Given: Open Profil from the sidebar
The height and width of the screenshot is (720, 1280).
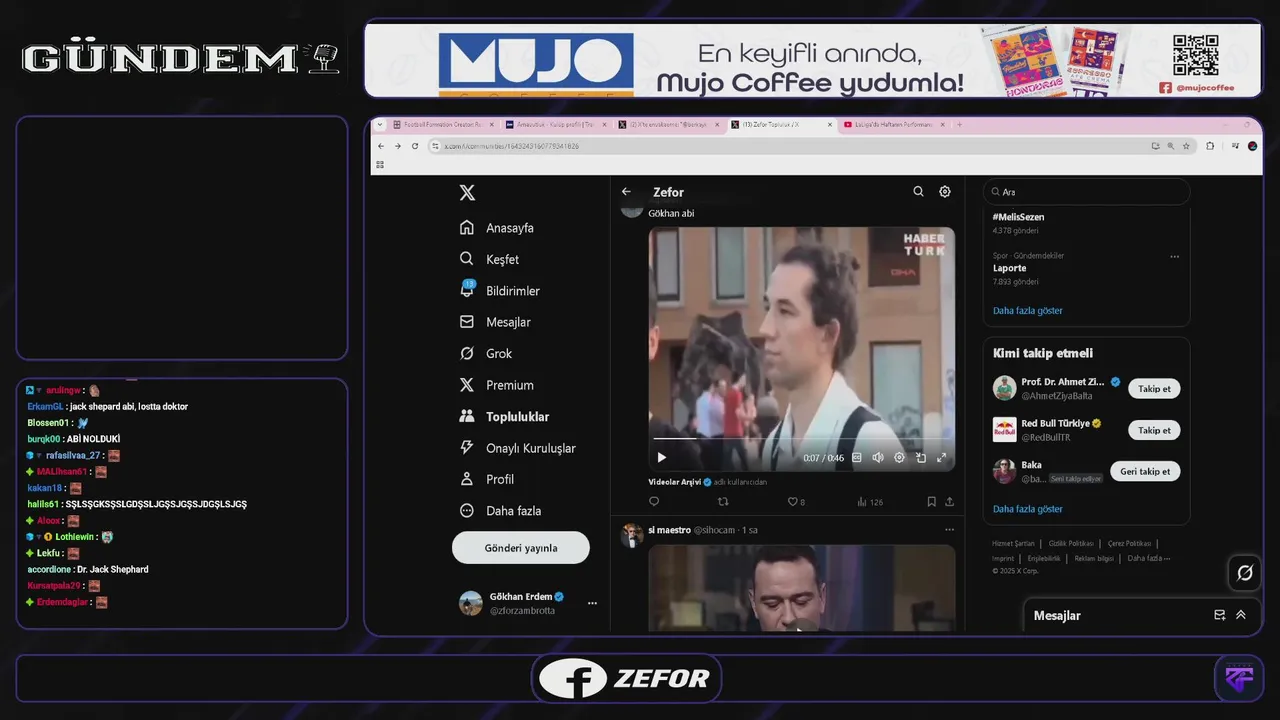Looking at the screenshot, I should (x=486, y=479).
